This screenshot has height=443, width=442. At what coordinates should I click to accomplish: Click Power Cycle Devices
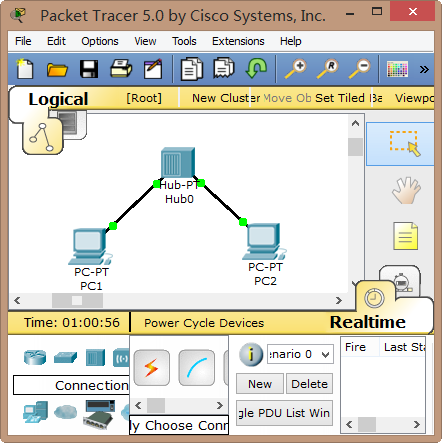(204, 323)
